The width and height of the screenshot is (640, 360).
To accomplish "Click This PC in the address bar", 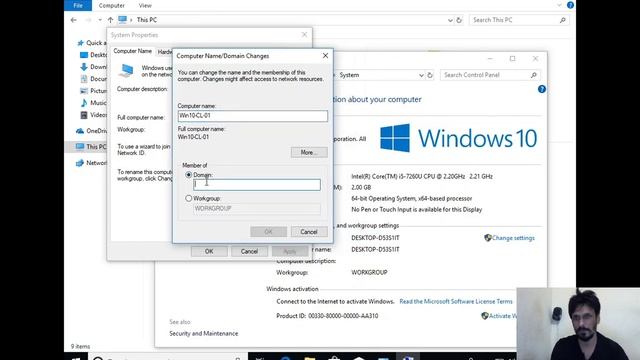I will click(147, 20).
